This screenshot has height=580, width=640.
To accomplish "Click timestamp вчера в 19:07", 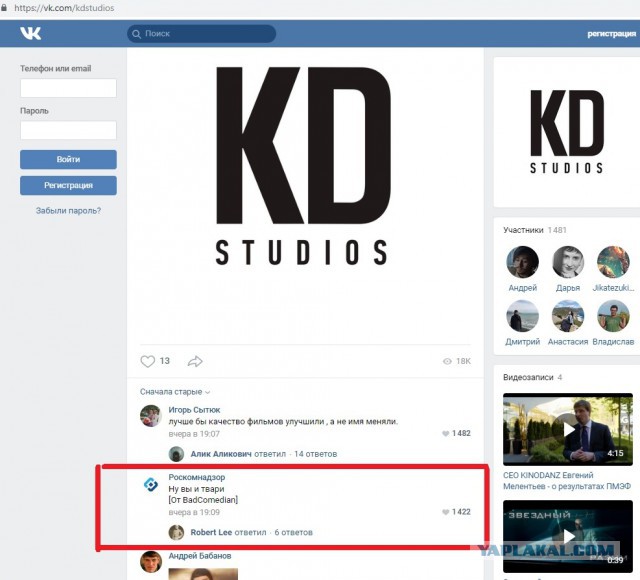I will point(194,433).
